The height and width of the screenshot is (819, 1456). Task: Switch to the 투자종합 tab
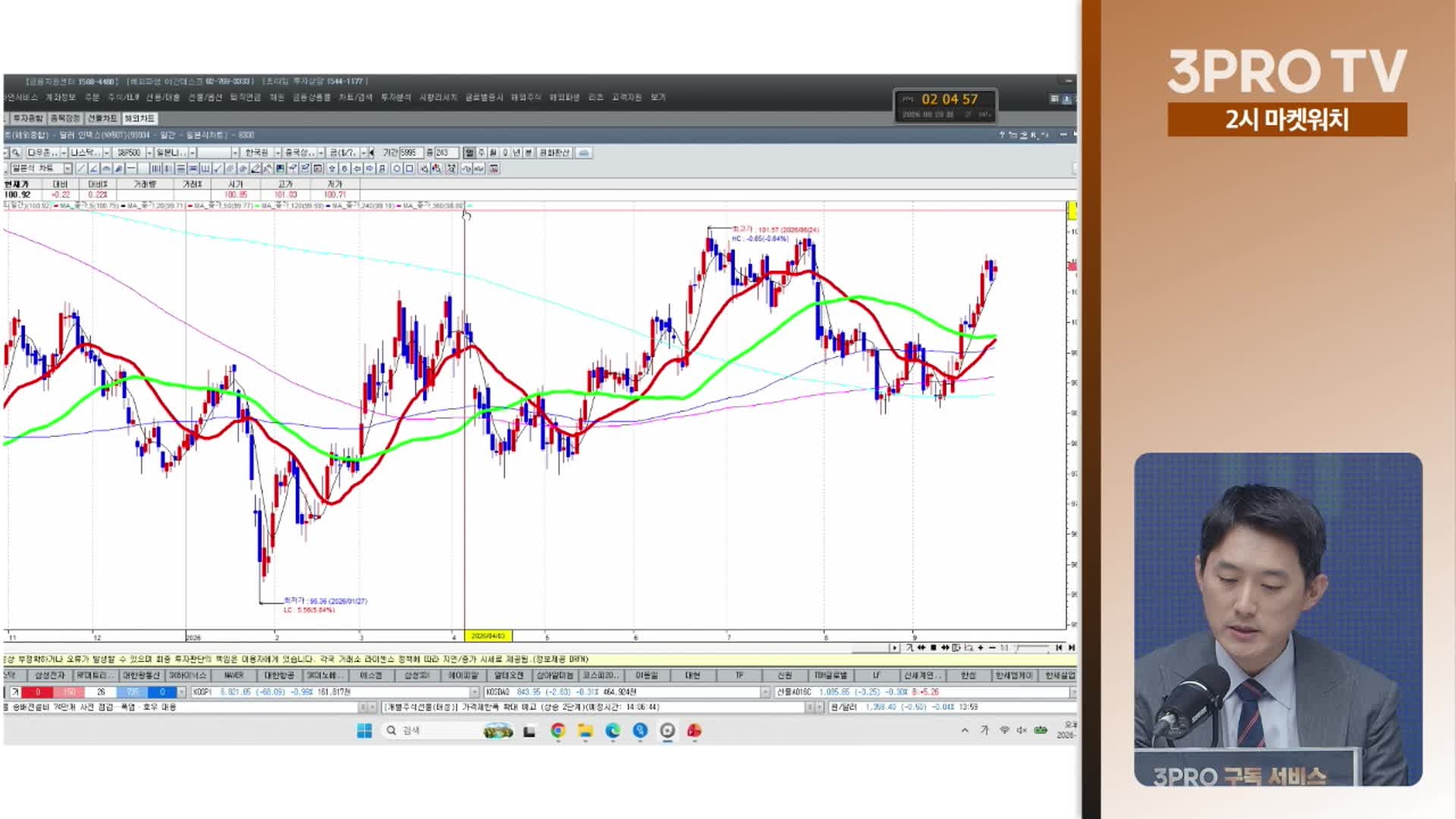tap(28, 118)
